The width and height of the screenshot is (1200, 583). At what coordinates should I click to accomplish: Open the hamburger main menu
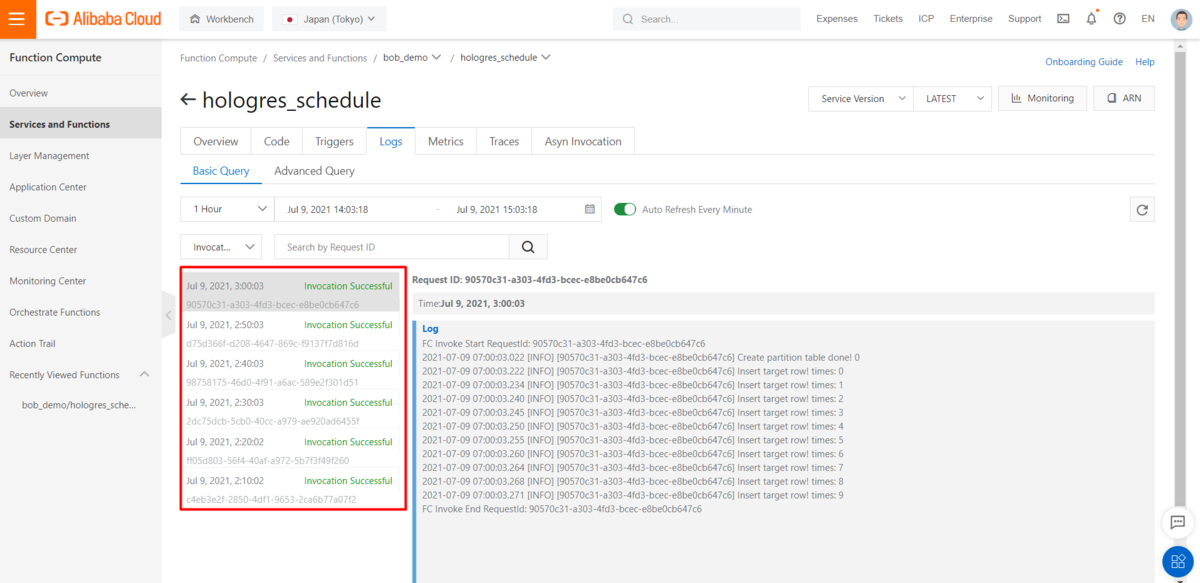(x=17, y=18)
